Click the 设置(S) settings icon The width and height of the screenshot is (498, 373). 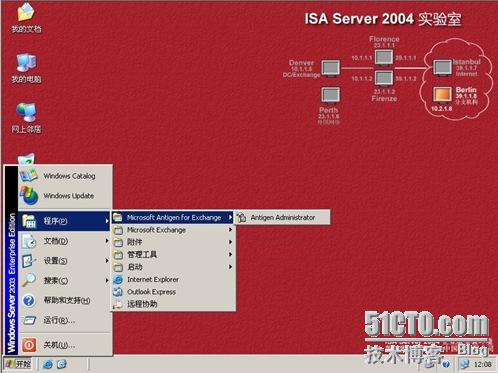tap(29, 261)
